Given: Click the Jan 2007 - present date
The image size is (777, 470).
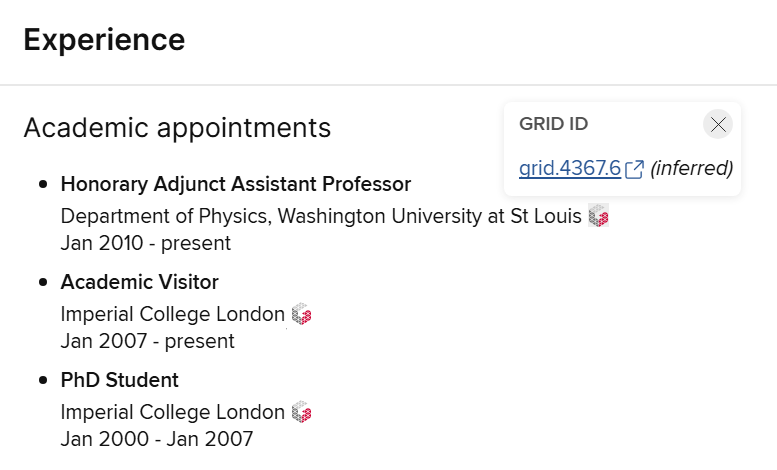Looking at the screenshot, I should [147, 341].
